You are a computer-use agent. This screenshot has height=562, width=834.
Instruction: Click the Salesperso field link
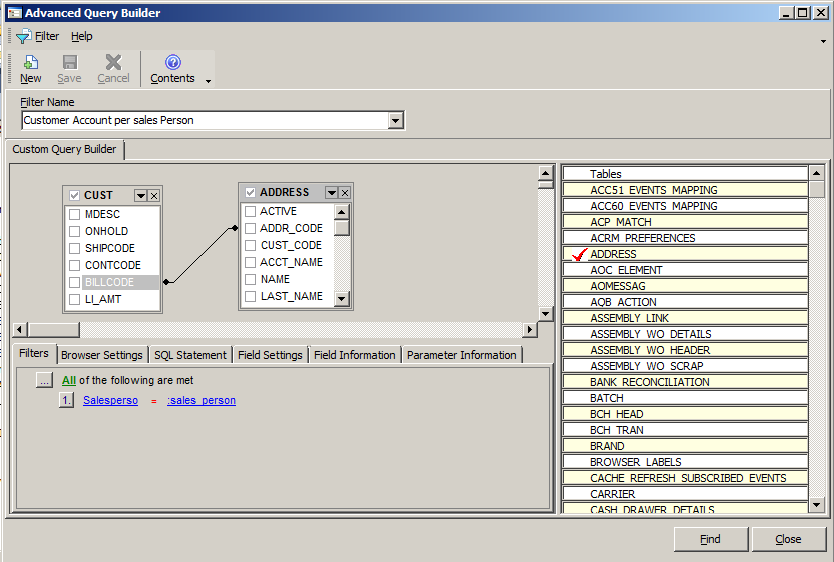[x=110, y=400]
